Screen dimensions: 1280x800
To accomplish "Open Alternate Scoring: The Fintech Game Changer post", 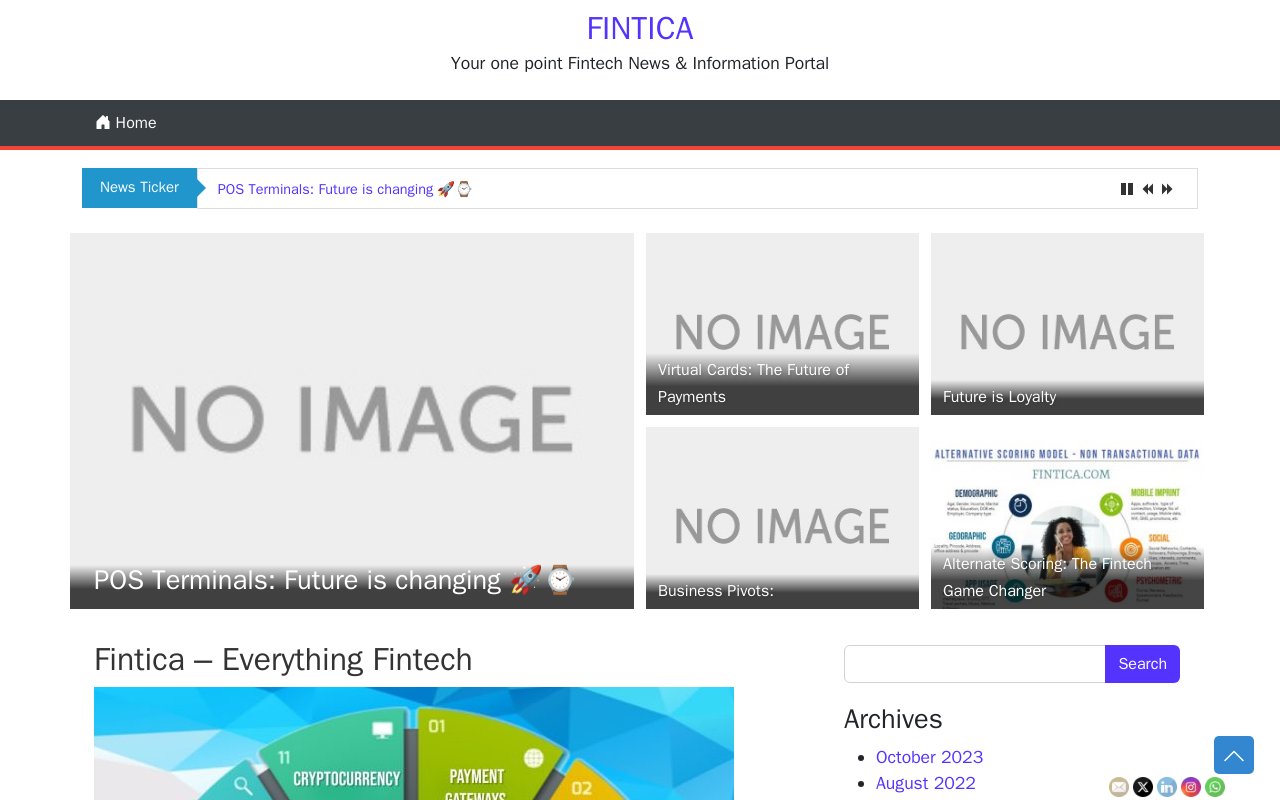I will coord(1067,518).
